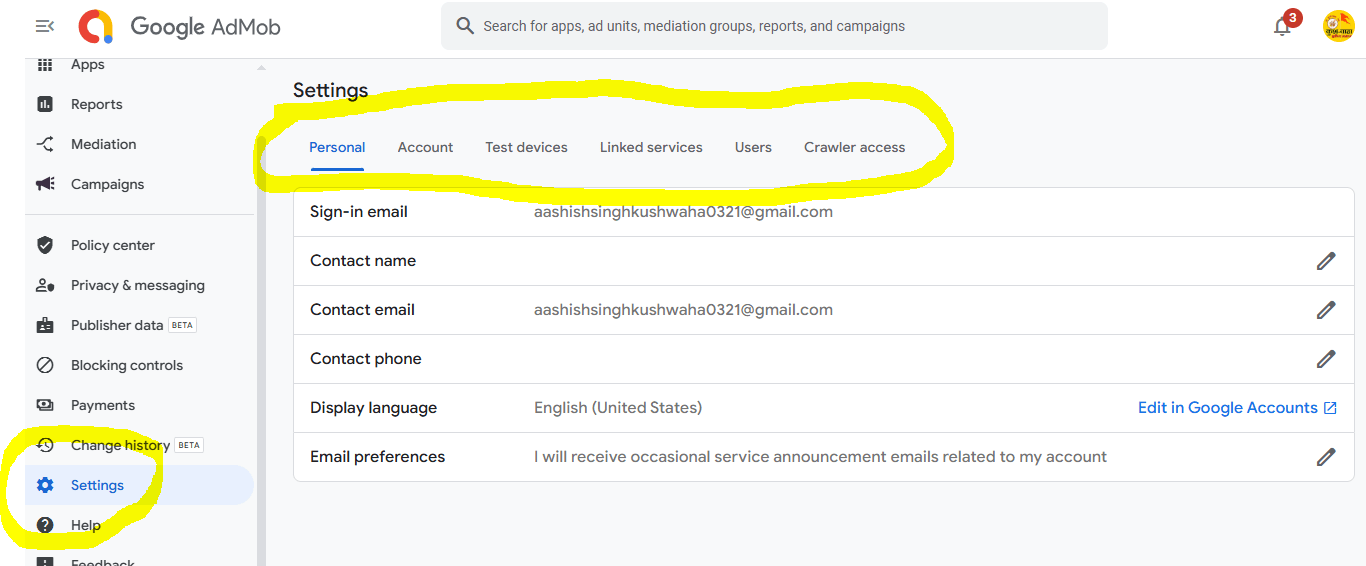Screen dimensions: 1366x566
Task: Edit Contact phone with pencil icon
Action: (1326, 359)
